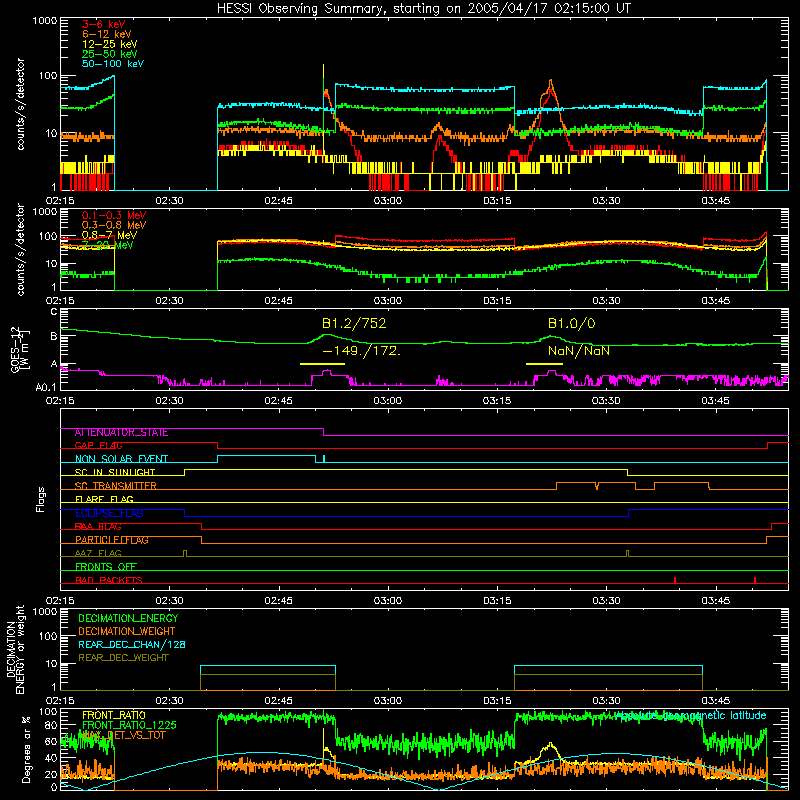Click the MAX_DET_VS_TOT legend label

pyautogui.click(x=122, y=735)
